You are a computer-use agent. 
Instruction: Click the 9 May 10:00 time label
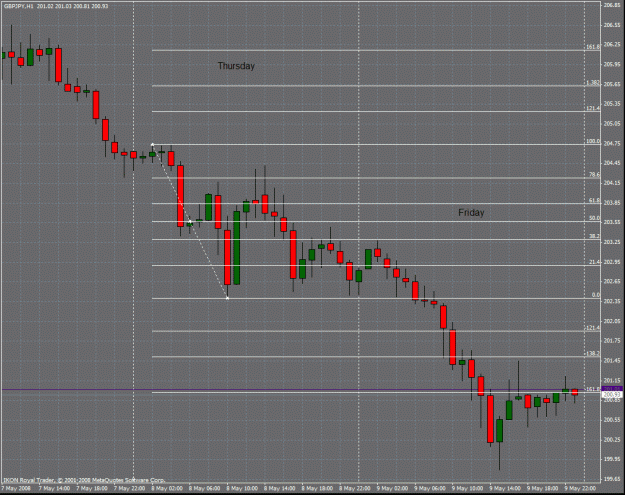(468, 489)
